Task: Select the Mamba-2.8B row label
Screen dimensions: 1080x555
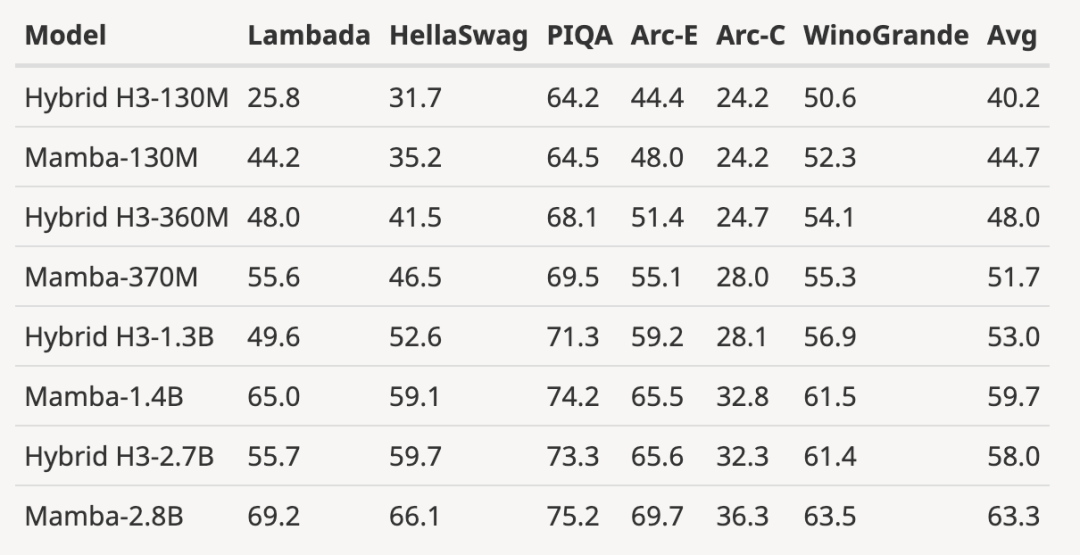Action: [104, 517]
